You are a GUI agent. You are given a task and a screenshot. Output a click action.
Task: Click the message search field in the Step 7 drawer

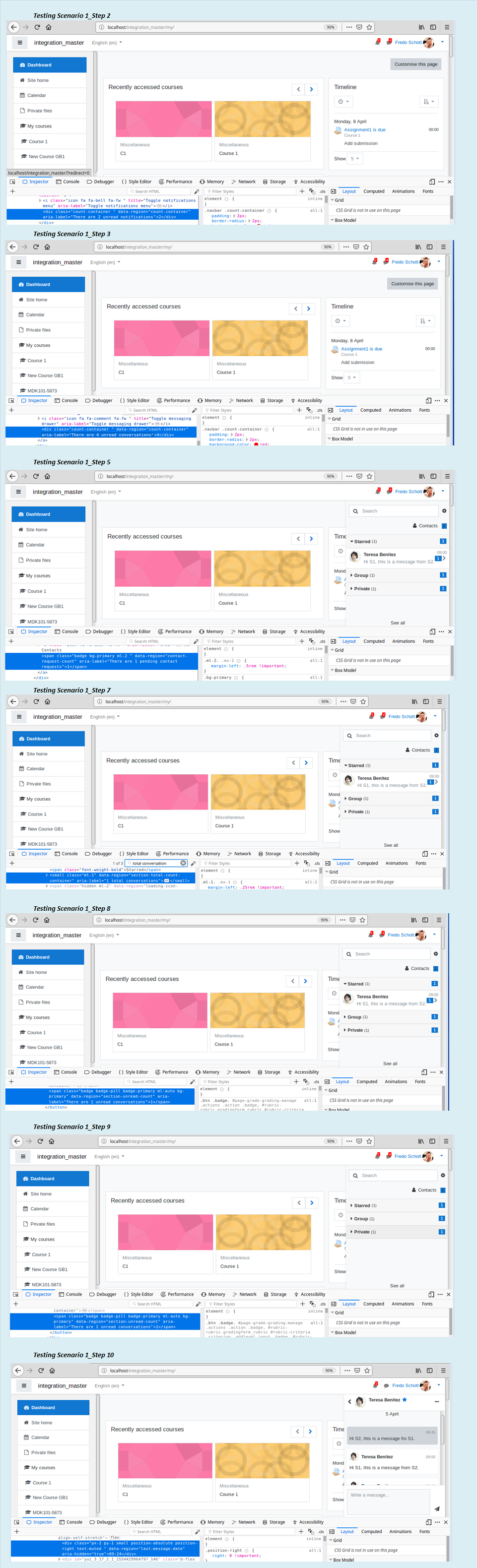point(388,735)
